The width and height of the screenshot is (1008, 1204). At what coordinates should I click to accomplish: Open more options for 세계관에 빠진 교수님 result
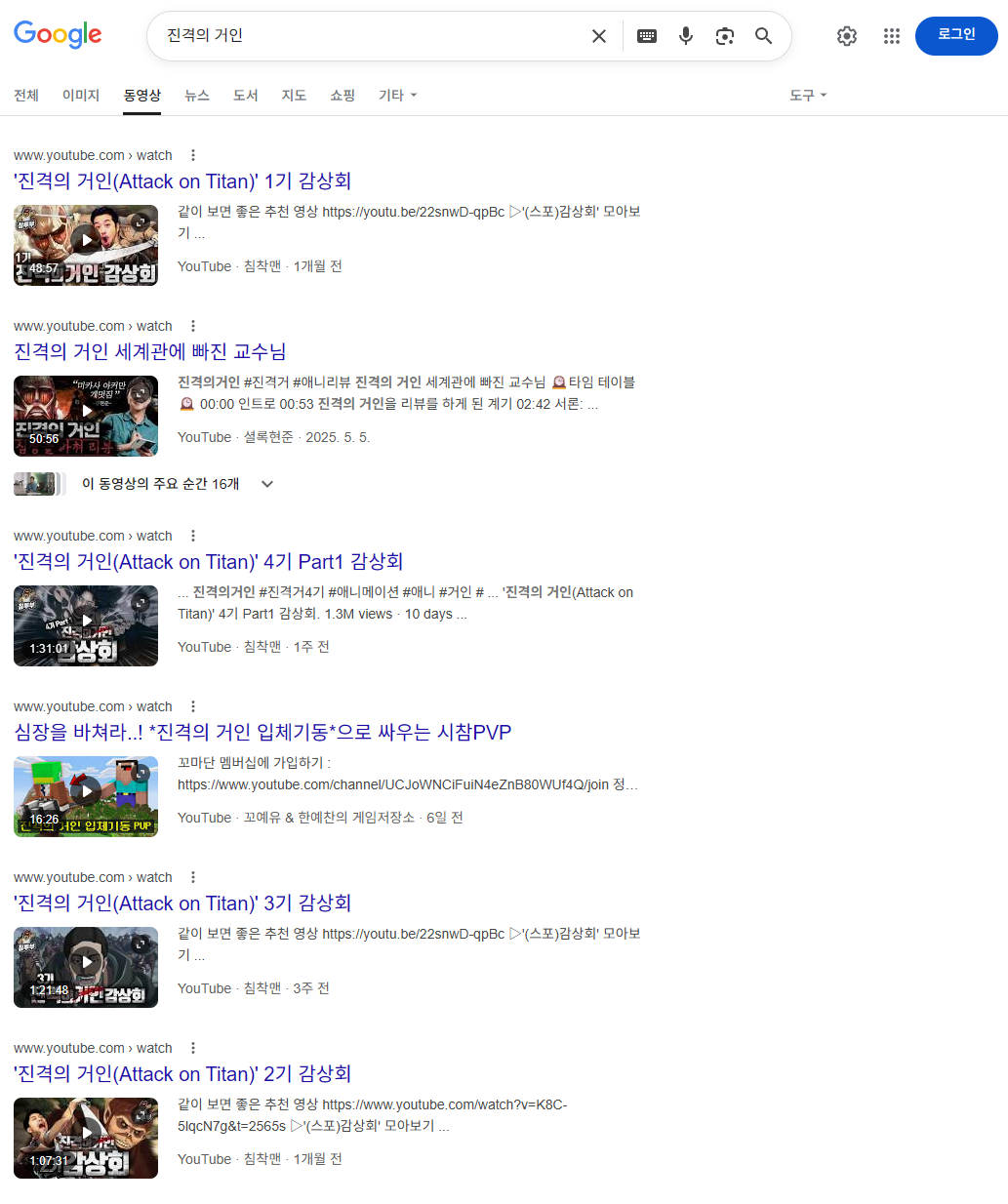[x=193, y=326]
